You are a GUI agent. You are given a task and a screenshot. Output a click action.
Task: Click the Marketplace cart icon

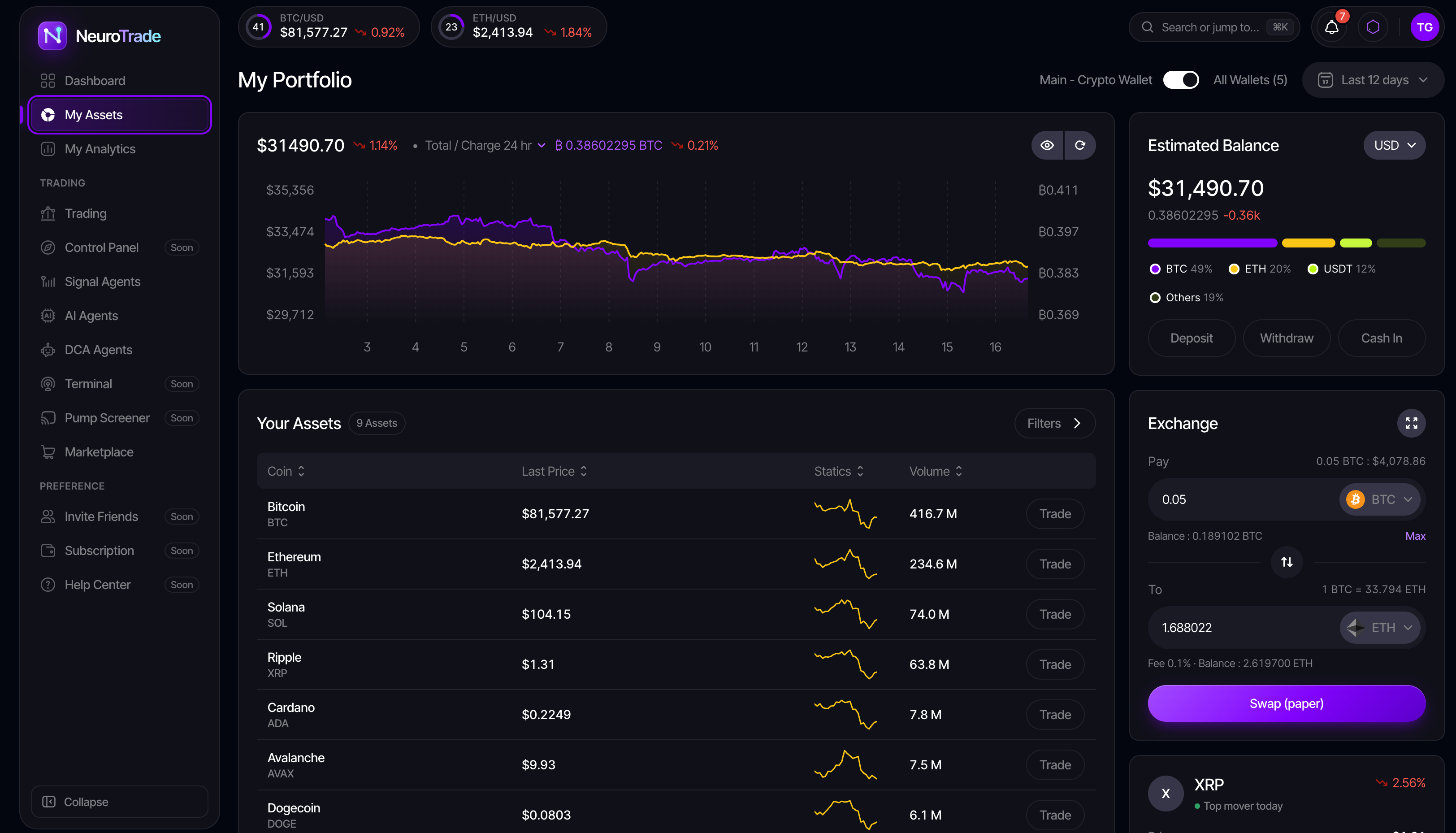pos(48,452)
